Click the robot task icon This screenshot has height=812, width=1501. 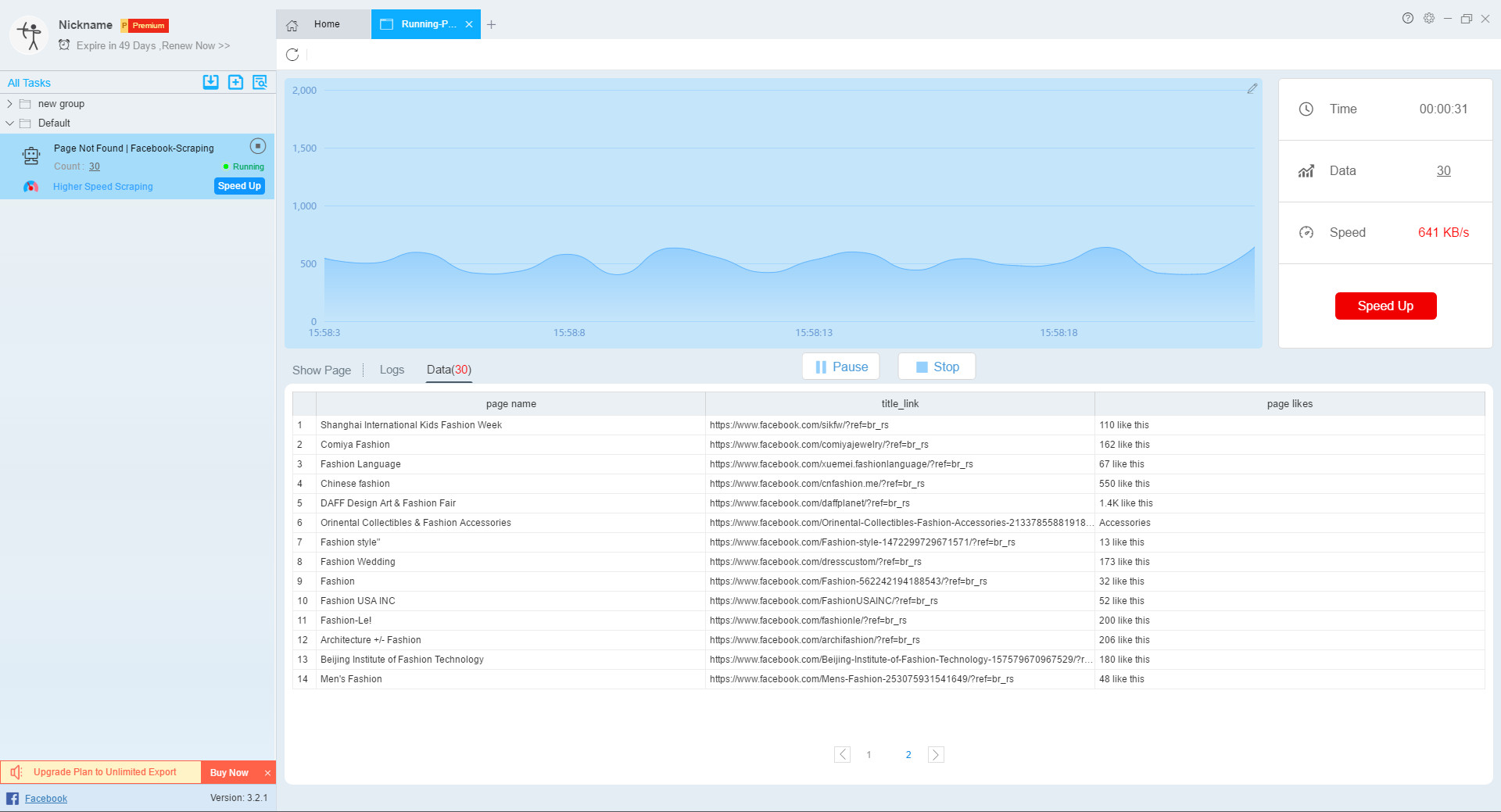(x=31, y=156)
